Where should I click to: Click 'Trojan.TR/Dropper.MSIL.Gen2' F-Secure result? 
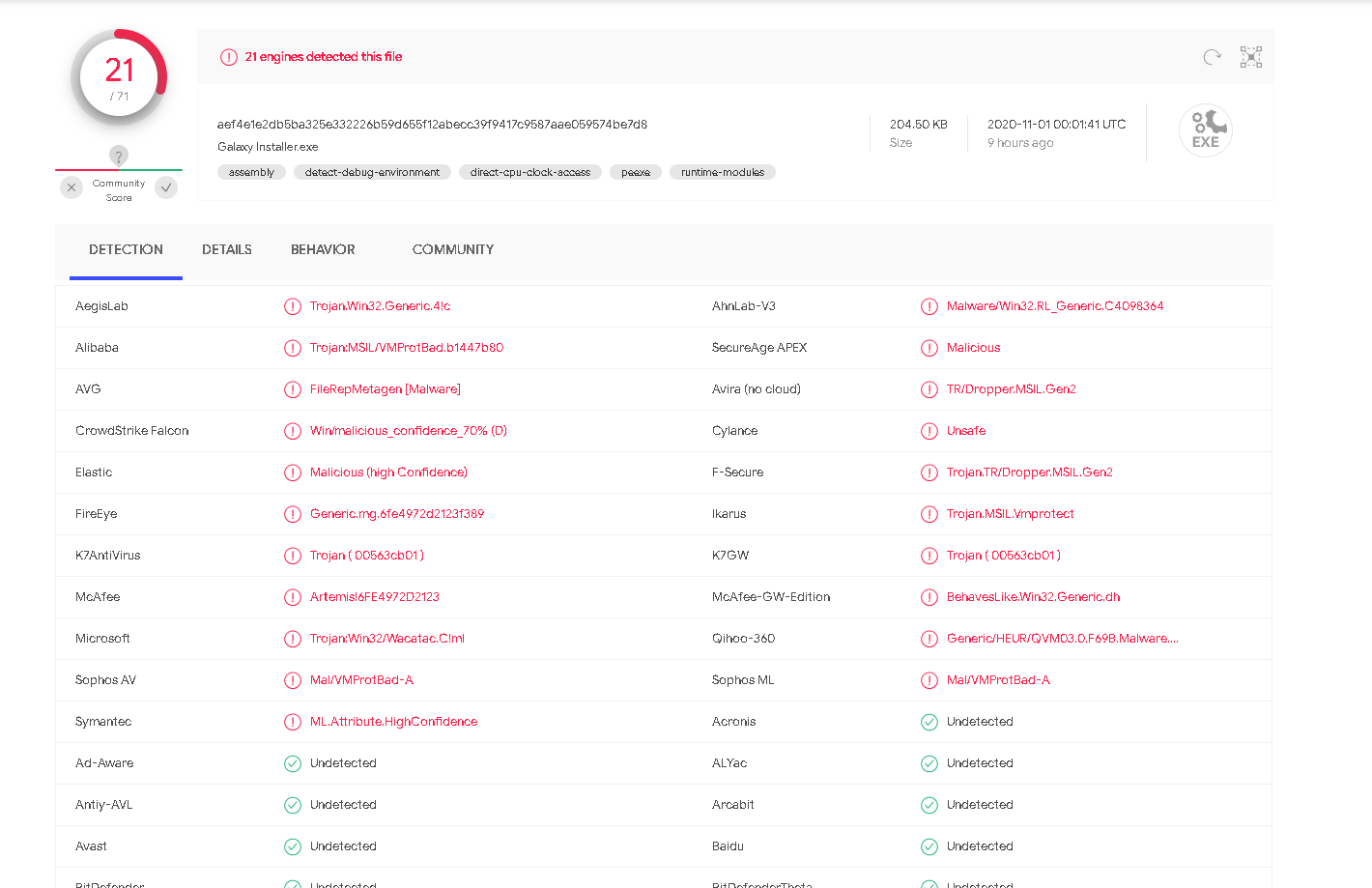(1030, 473)
